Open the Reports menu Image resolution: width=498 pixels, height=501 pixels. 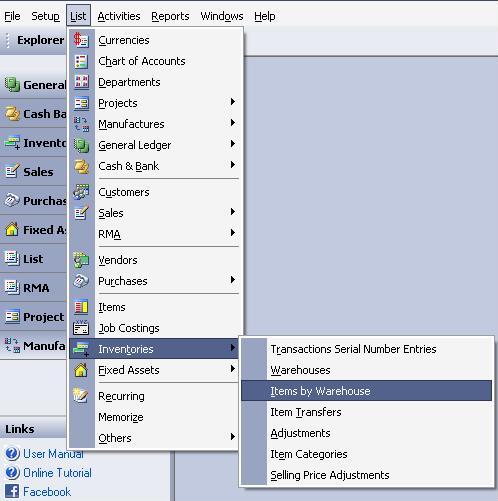pyautogui.click(x=170, y=16)
